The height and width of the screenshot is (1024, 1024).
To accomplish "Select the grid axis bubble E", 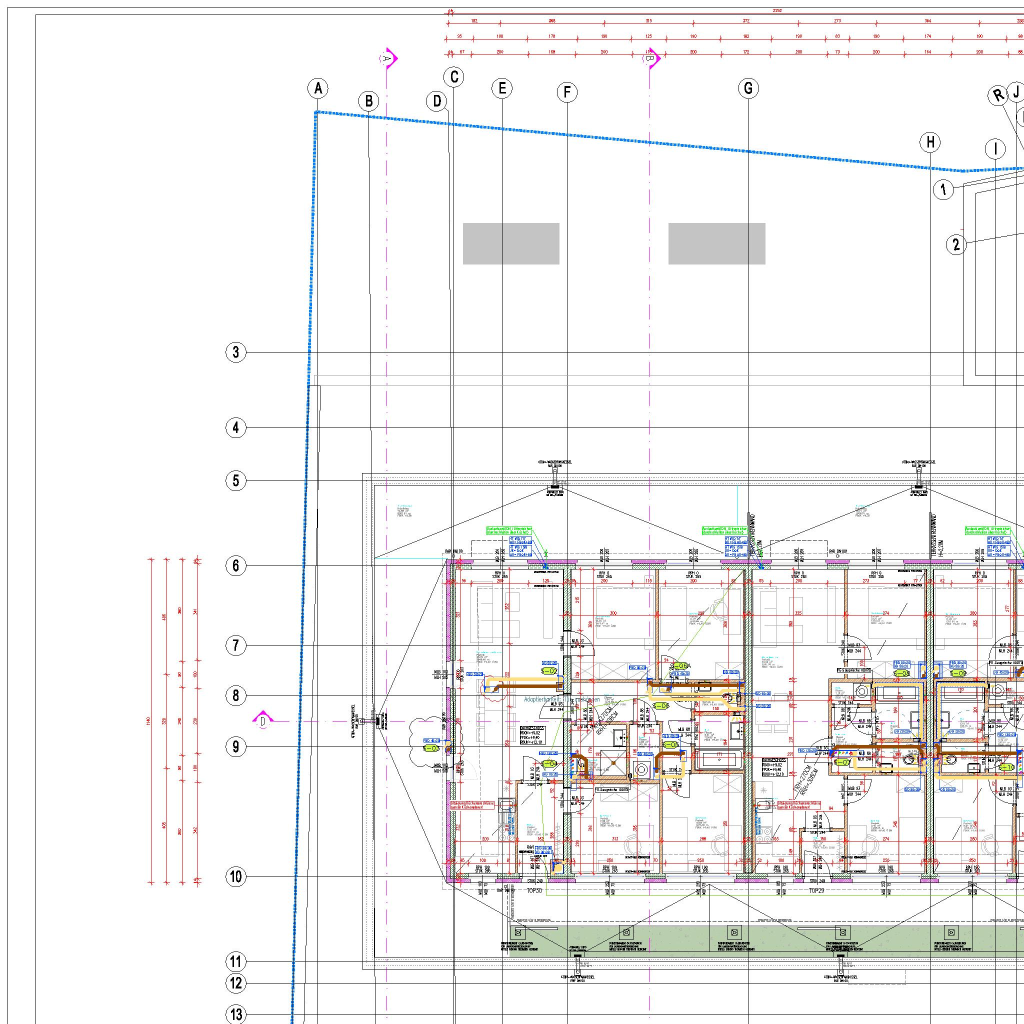I will pos(502,88).
